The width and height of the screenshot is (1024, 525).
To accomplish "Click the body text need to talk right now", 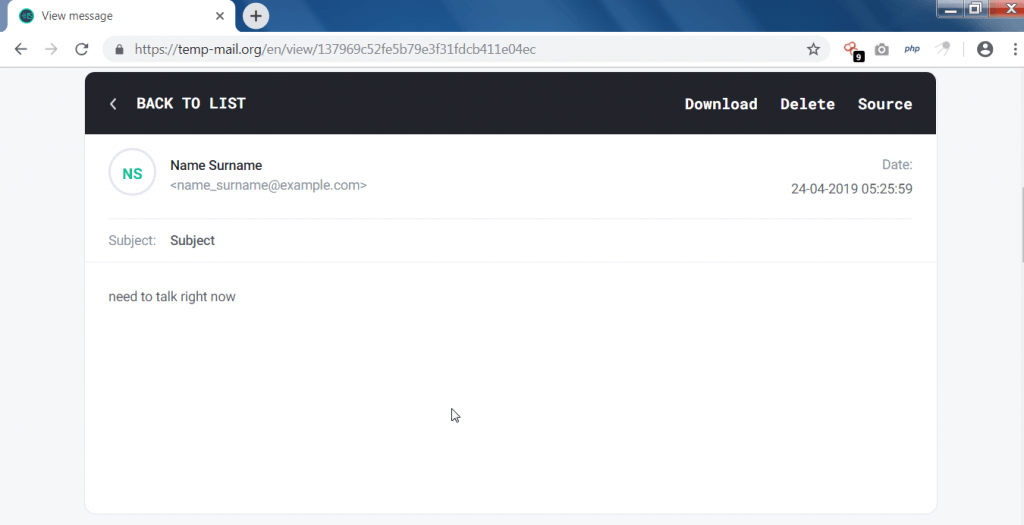I will coord(172,296).
